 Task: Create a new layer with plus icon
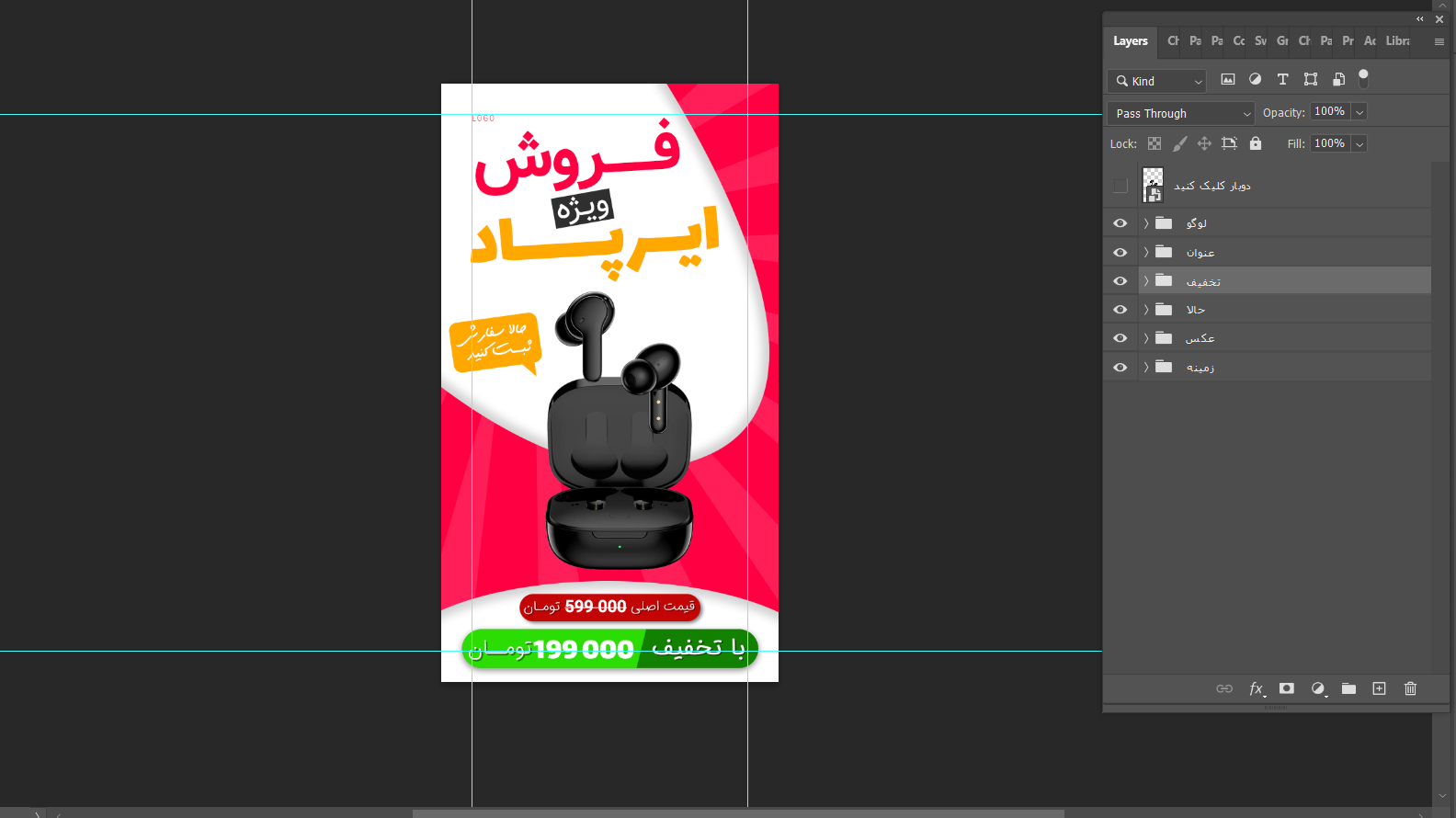pos(1379,688)
